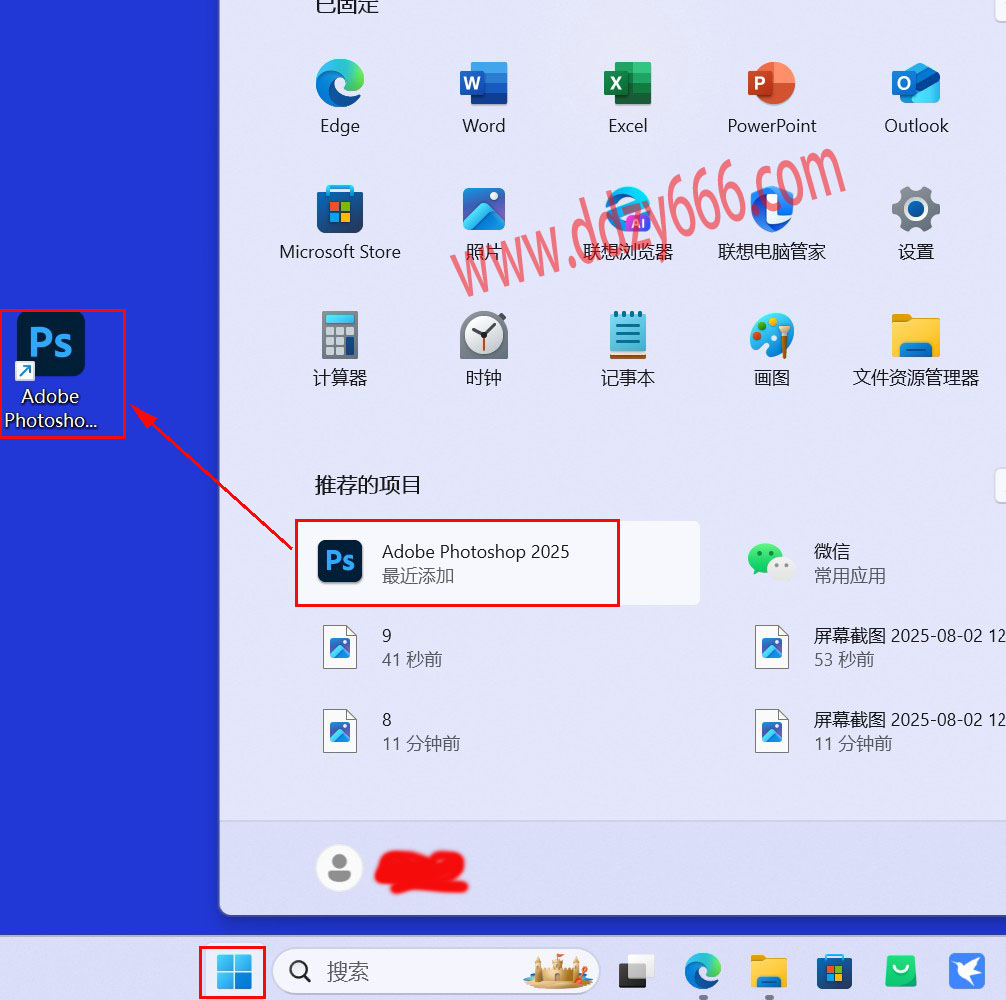This screenshot has width=1006, height=1000.
Task: Launch the 时钟 clock app
Action: click(x=483, y=349)
